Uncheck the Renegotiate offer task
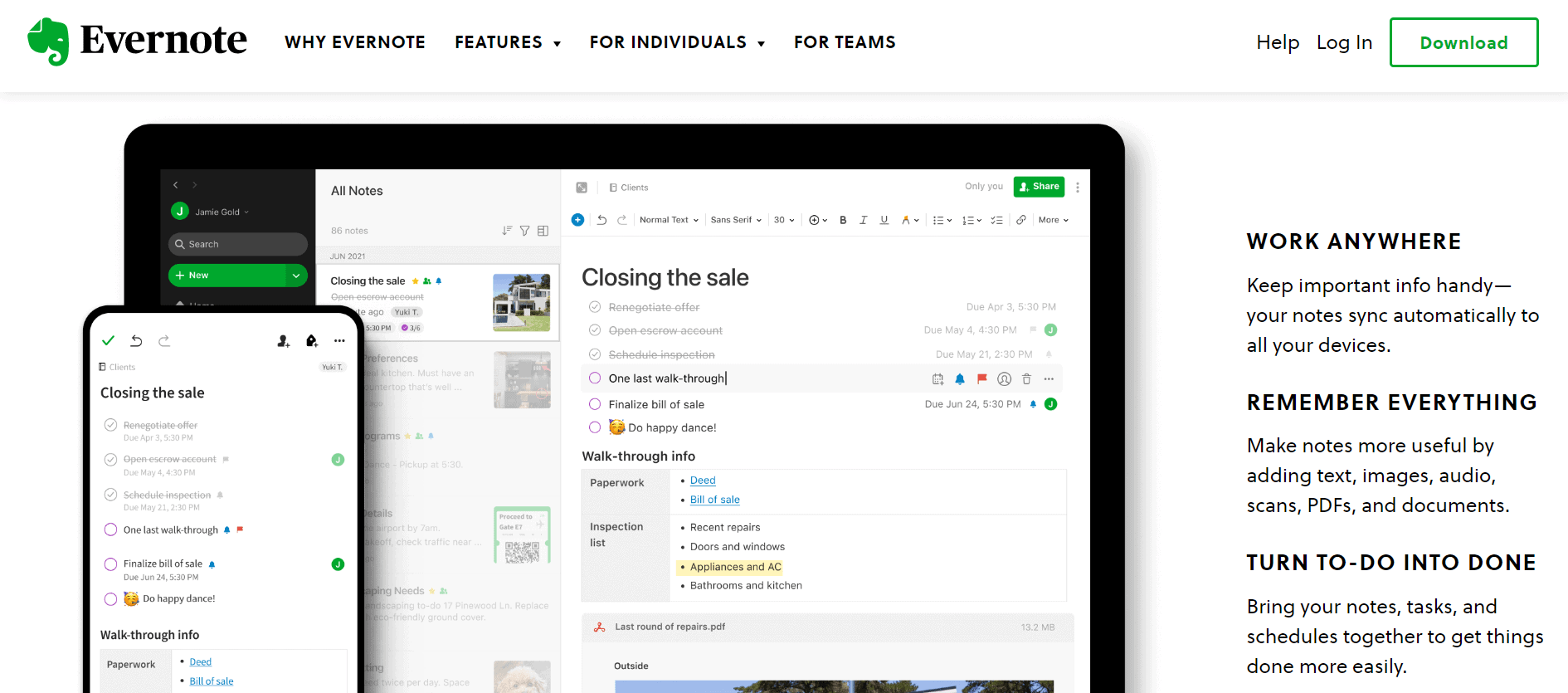 [x=595, y=307]
